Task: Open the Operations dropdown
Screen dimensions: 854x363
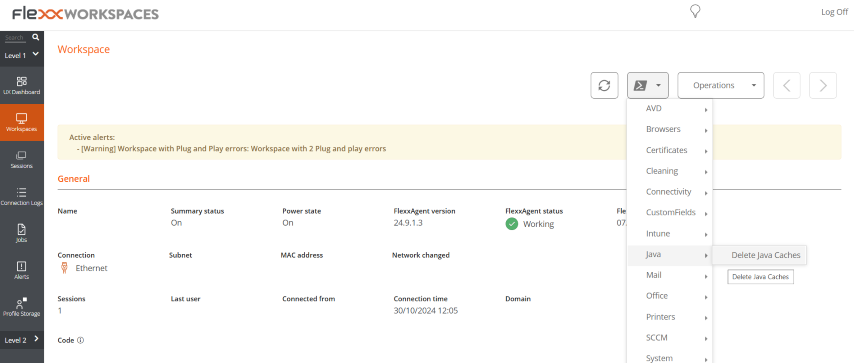Action: point(721,86)
